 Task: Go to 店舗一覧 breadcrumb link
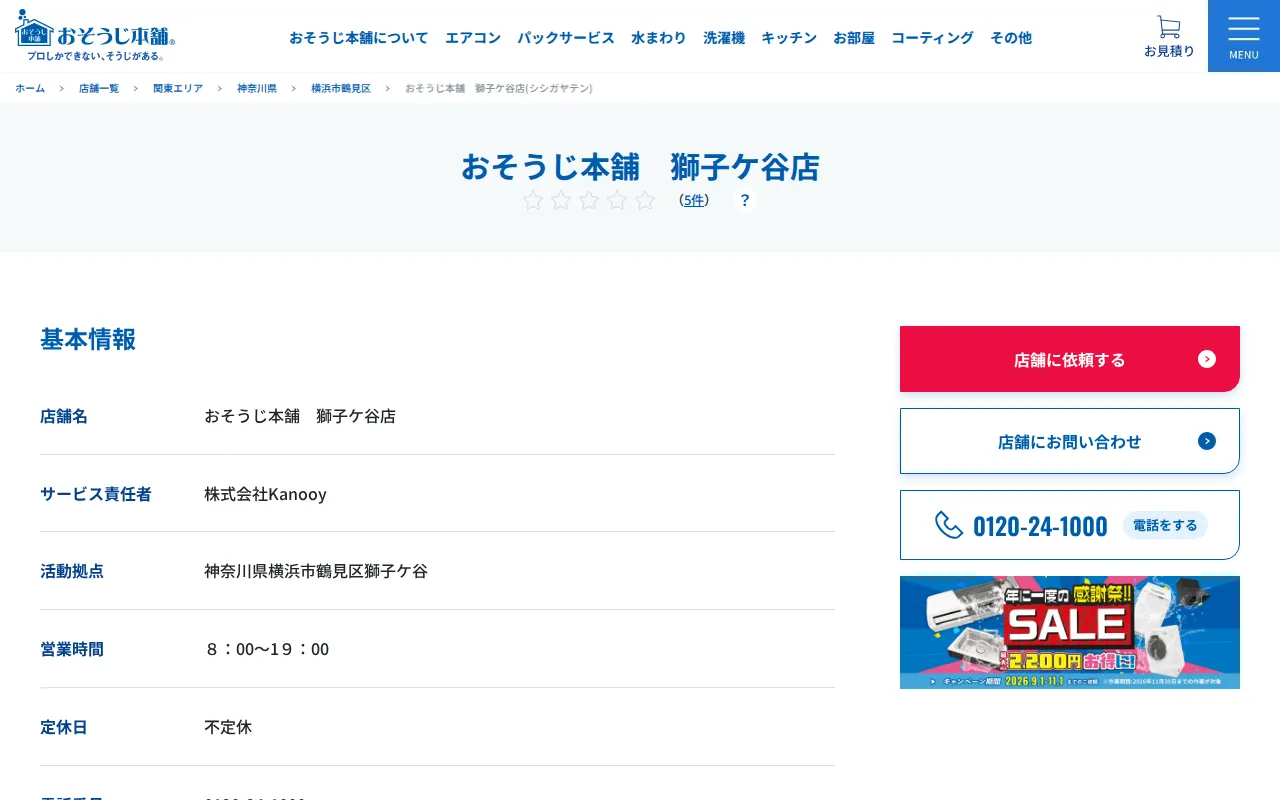click(x=99, y=88)
